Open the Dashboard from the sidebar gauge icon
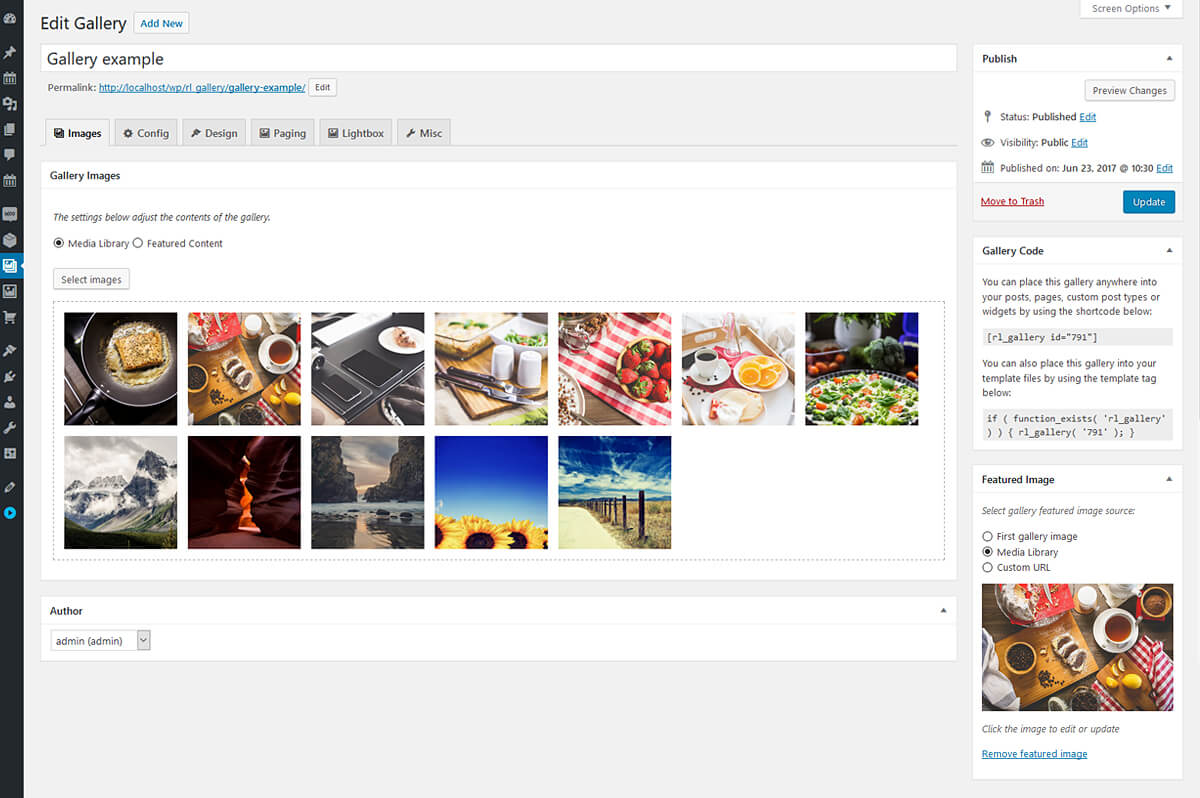Viewport: 1200px width, 798px height. pyautogui.click(x=11, y=18)
